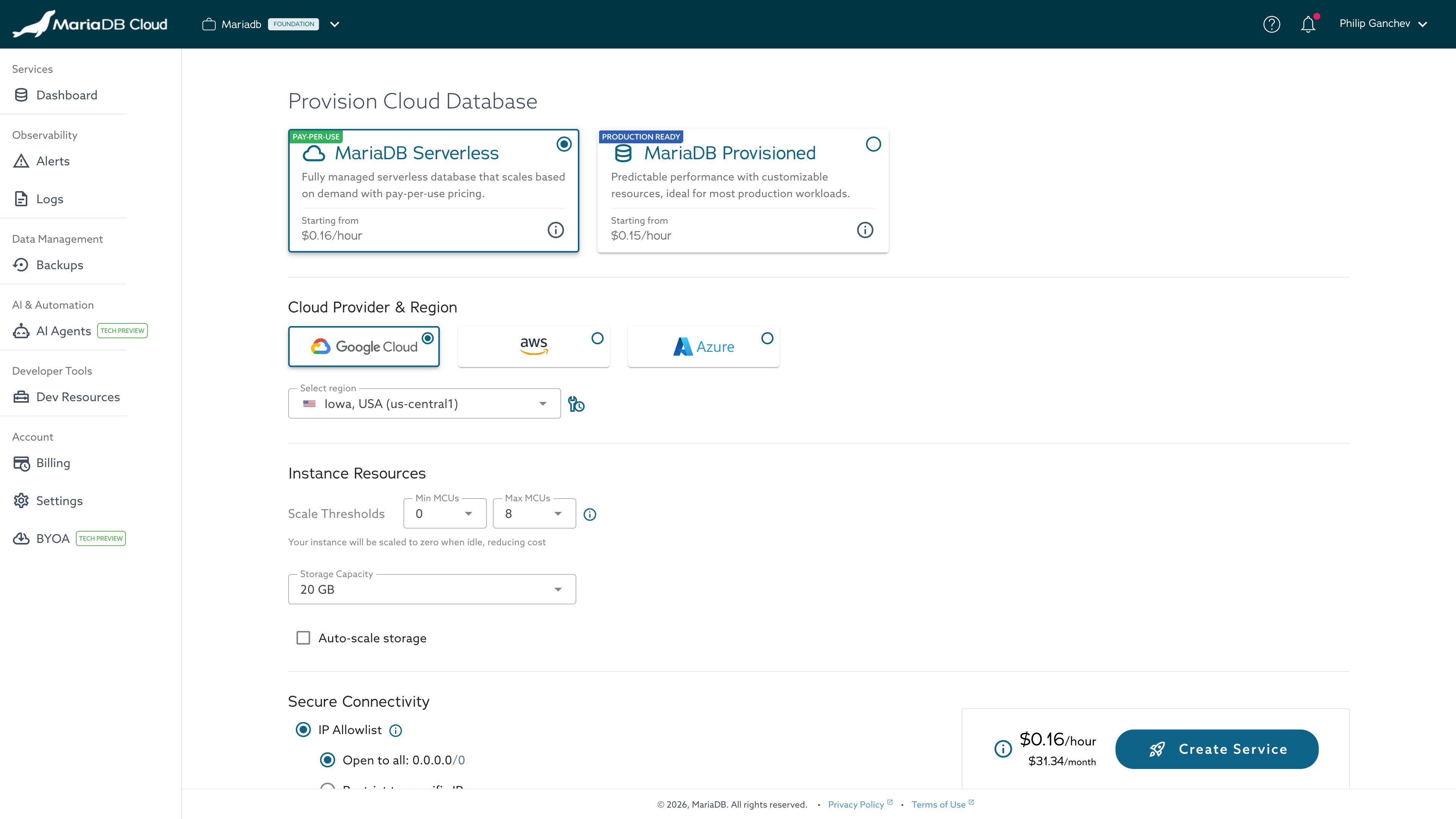Click the Alerts warning triangle icon
Screen dimensions: 1456x819
(21, 161)
